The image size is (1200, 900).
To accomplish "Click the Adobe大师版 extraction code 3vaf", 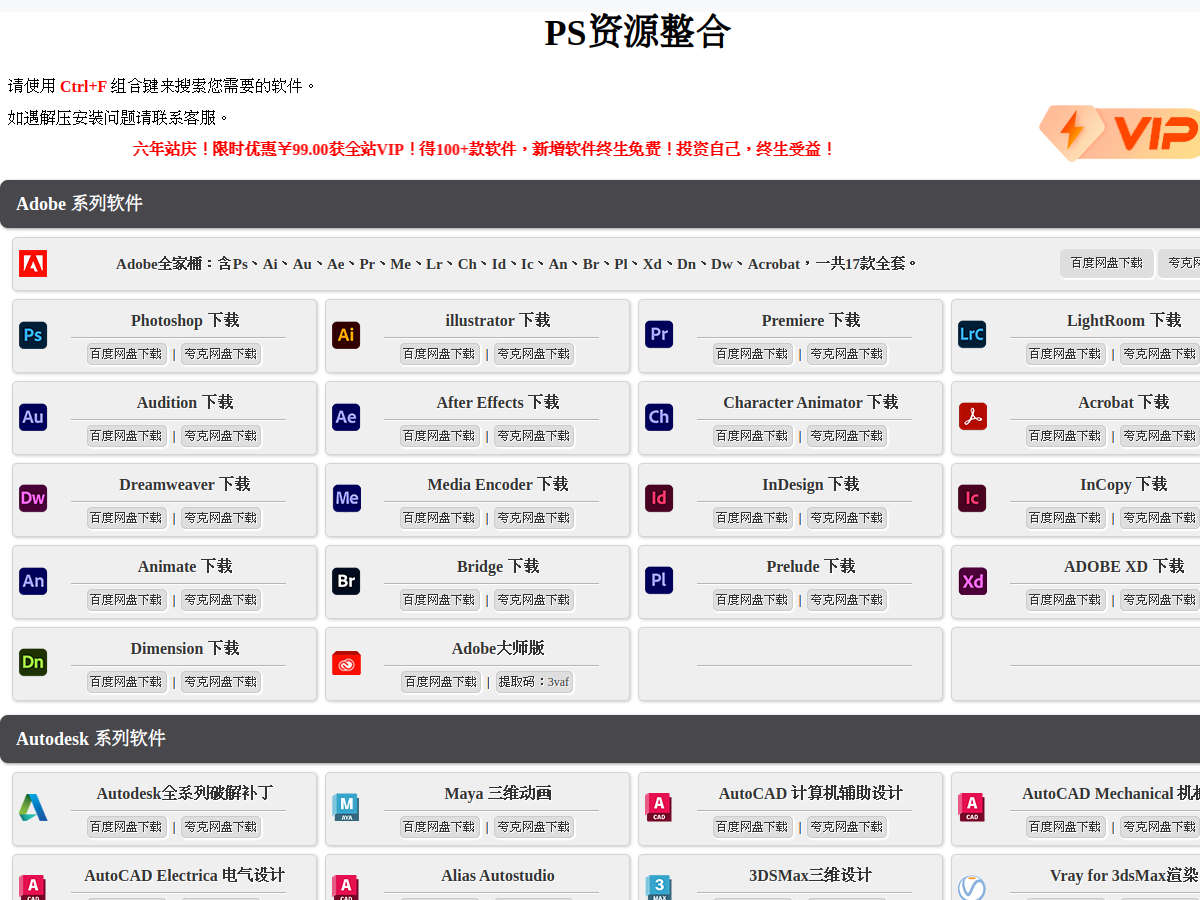I will coord(534,682).
